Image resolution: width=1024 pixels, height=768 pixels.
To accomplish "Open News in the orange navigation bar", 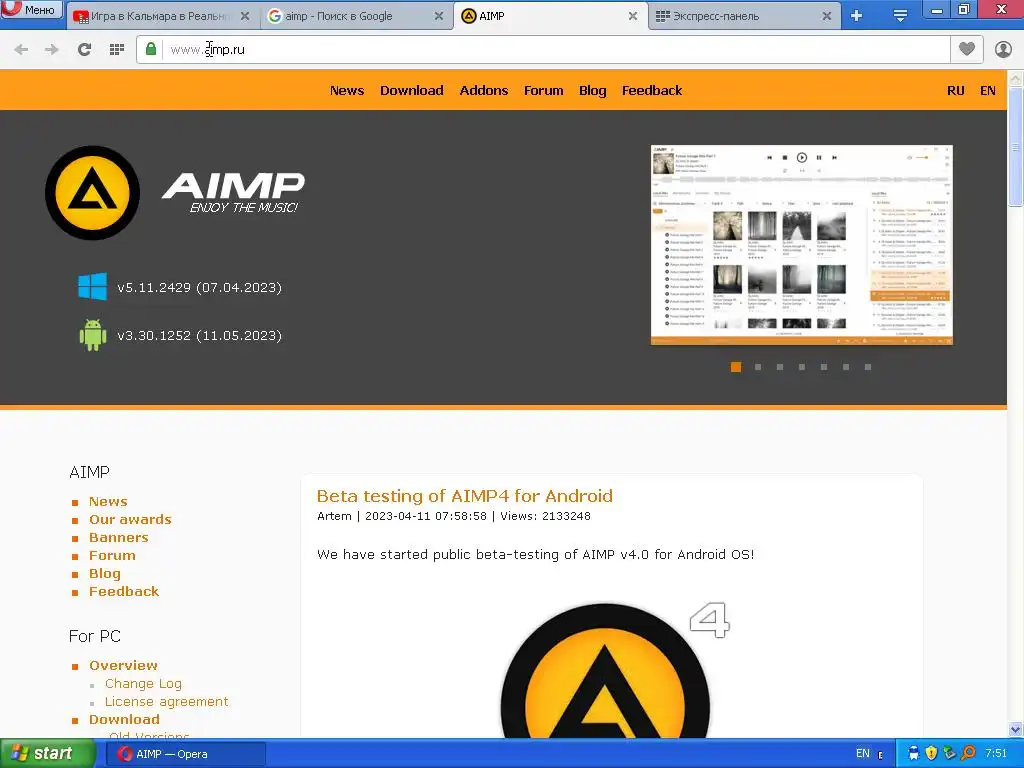I will pyautogui.click(x=347, y=91).
